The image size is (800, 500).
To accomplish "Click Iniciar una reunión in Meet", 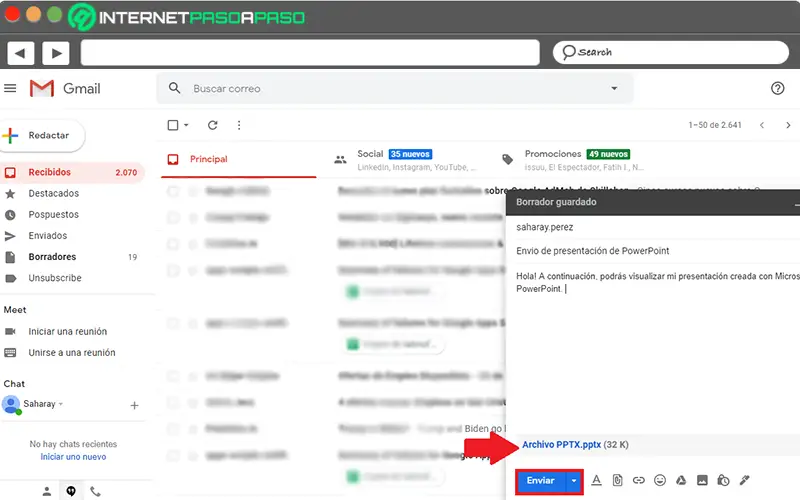I will click(67, 332).
